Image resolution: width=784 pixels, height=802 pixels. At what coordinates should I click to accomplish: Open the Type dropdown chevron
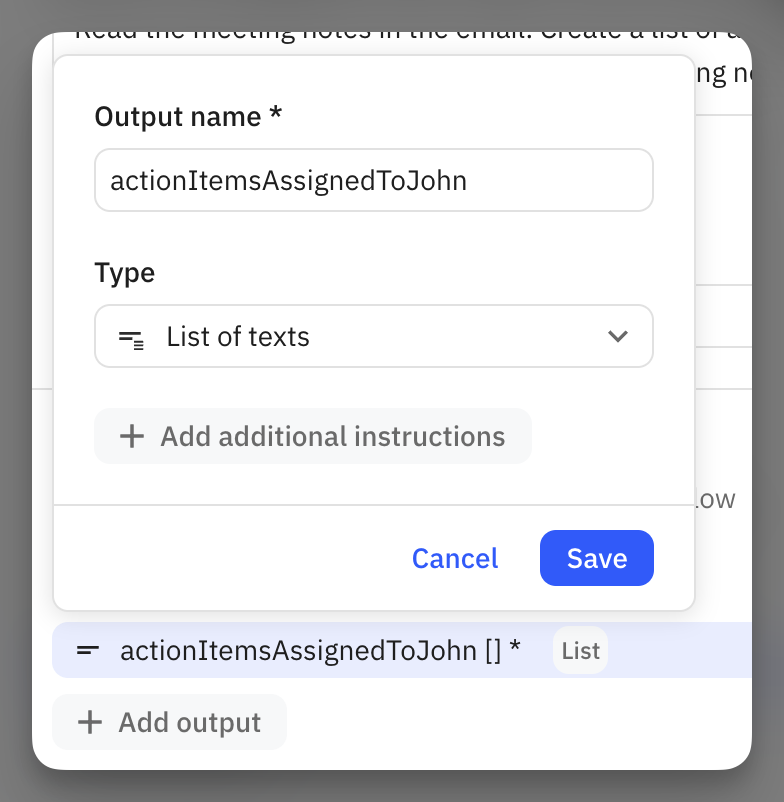point(618,336)
